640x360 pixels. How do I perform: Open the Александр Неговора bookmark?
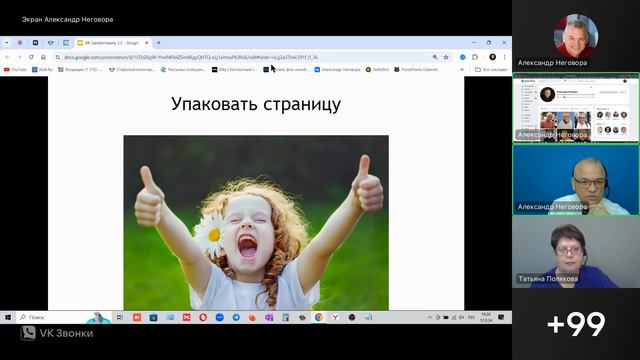[x=338, y=70]
